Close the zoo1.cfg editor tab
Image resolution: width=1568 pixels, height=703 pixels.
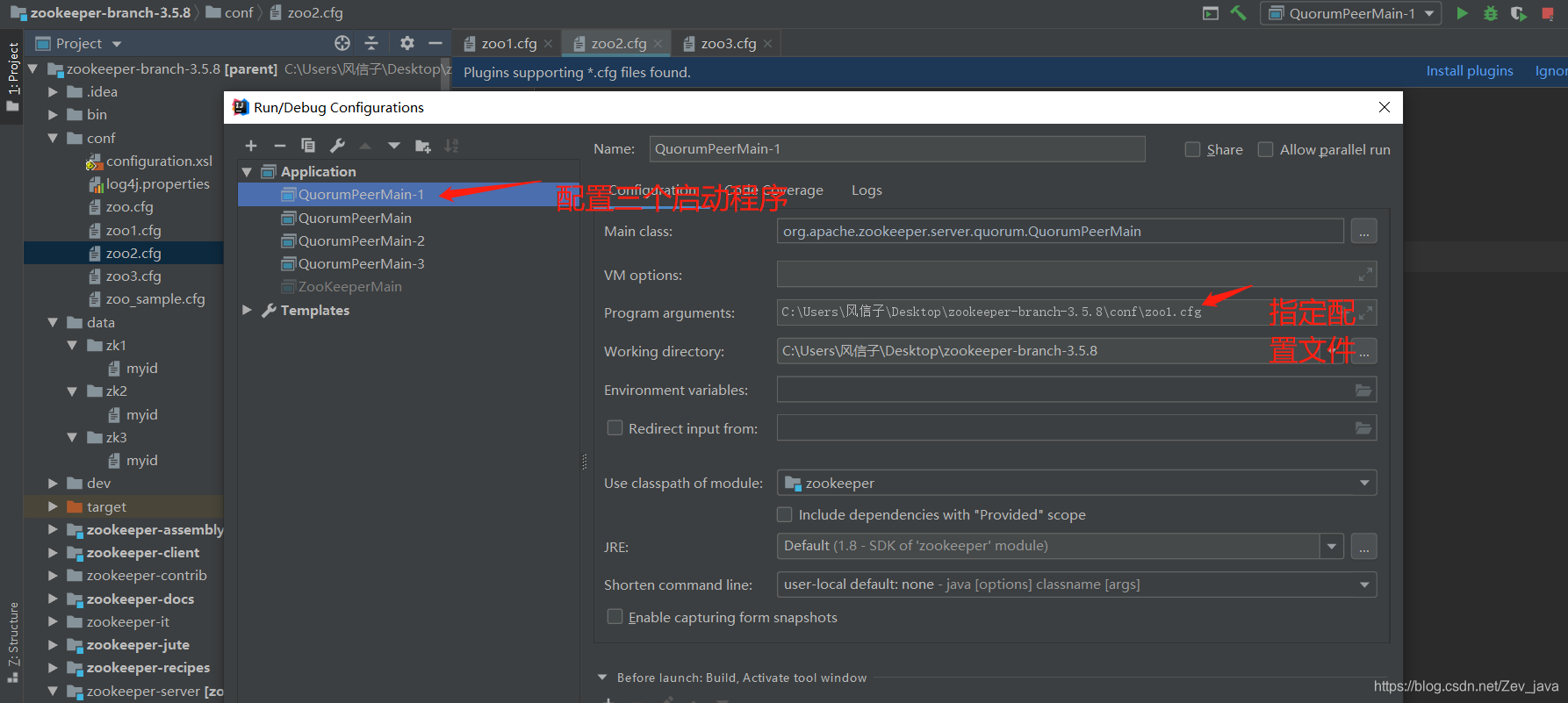click(x=549, y=44)
